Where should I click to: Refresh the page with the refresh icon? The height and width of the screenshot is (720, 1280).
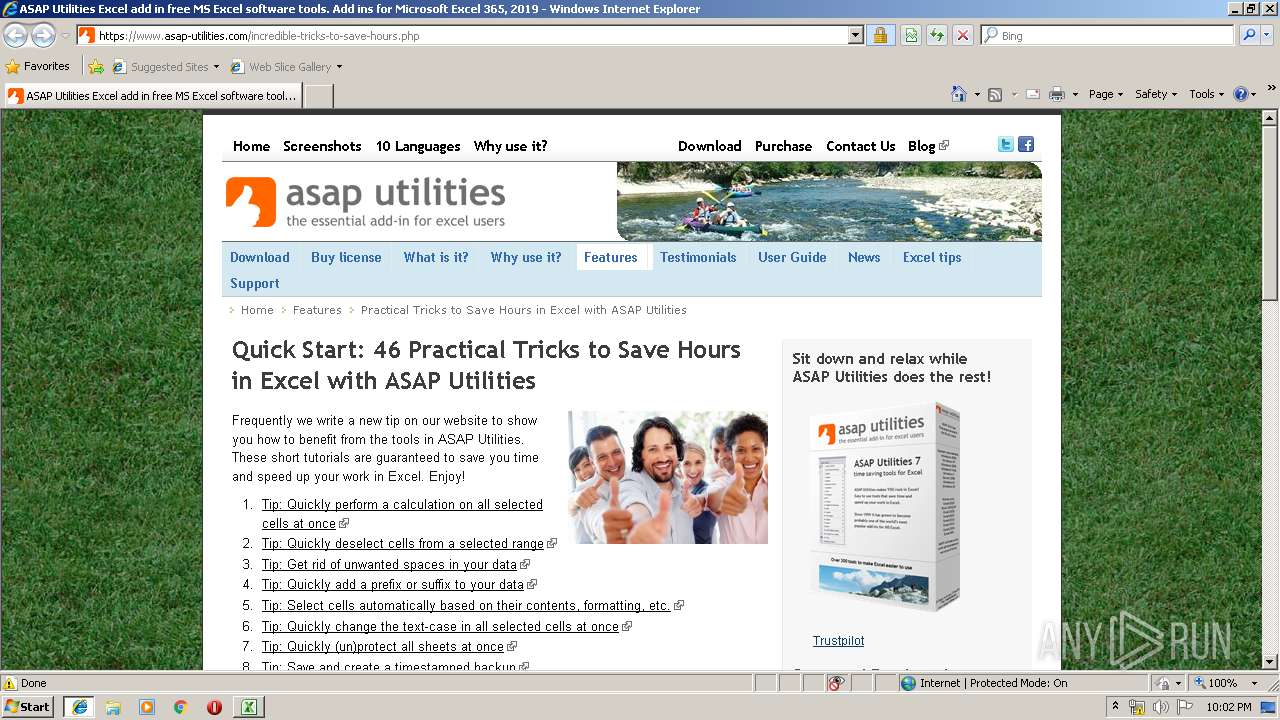click(x=937, y=35)
